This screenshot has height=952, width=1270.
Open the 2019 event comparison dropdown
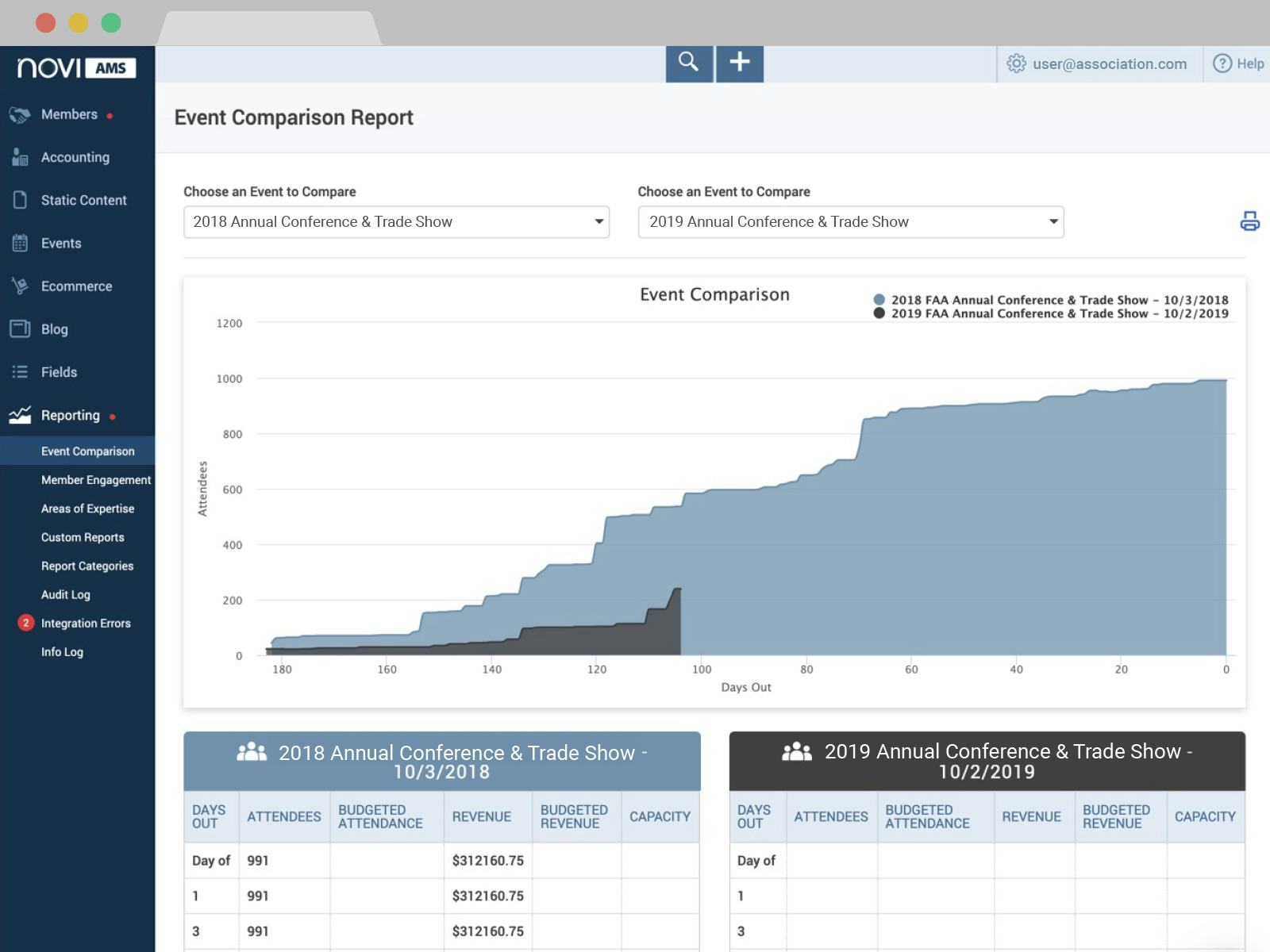(850, 222)
